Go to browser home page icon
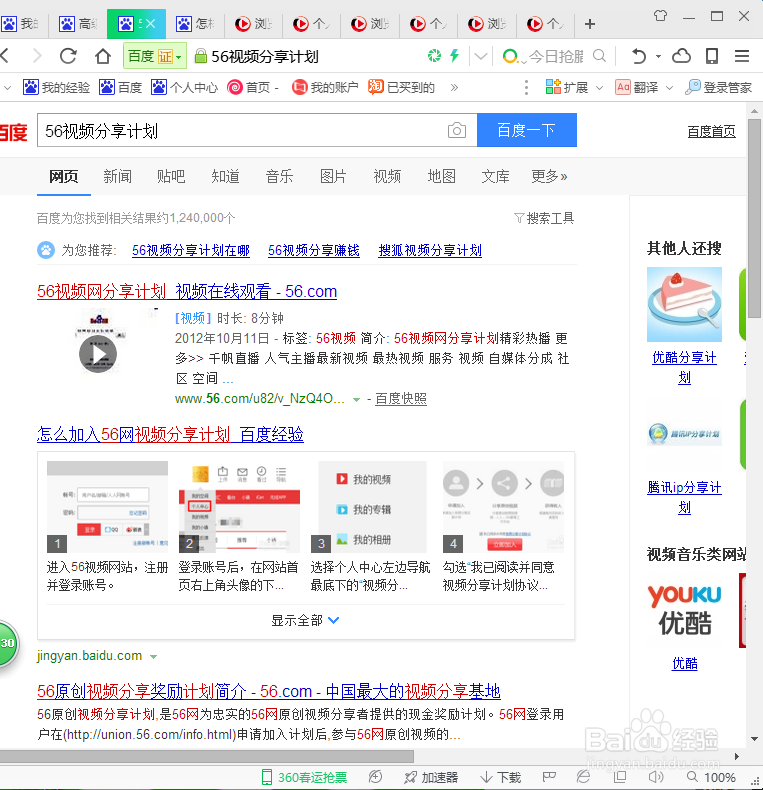This screenshot has width=763, height=790. [103, 55]
